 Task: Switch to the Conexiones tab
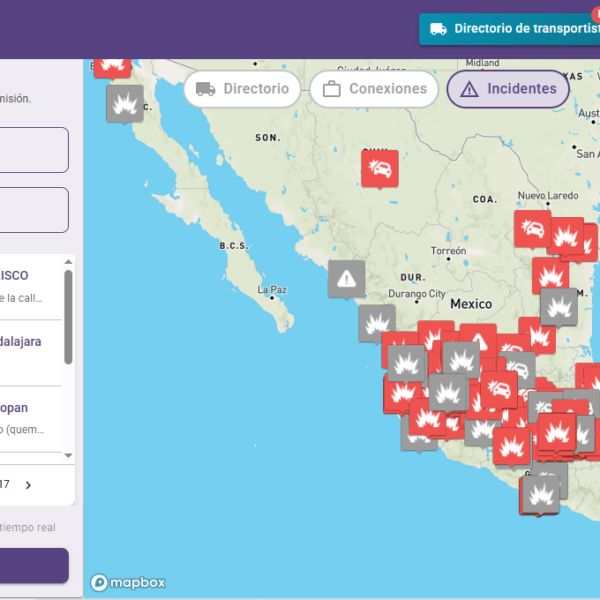(x=375, y=89)
